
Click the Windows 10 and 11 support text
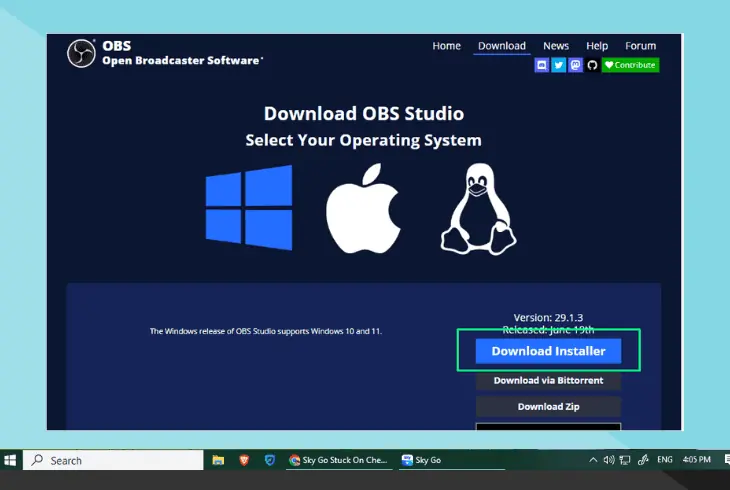[x=266, y=331]
